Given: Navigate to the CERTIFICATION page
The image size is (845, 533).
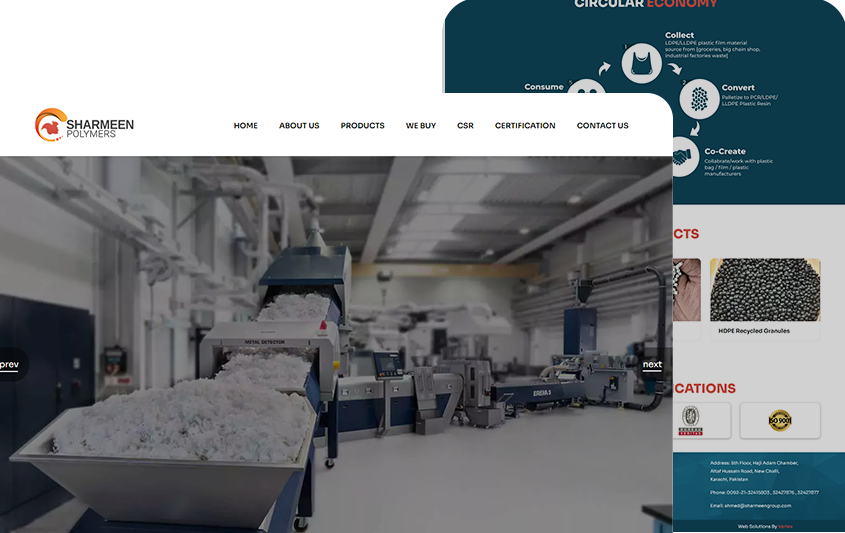Looking at the screenshot, I should click(x=525, y=126).
